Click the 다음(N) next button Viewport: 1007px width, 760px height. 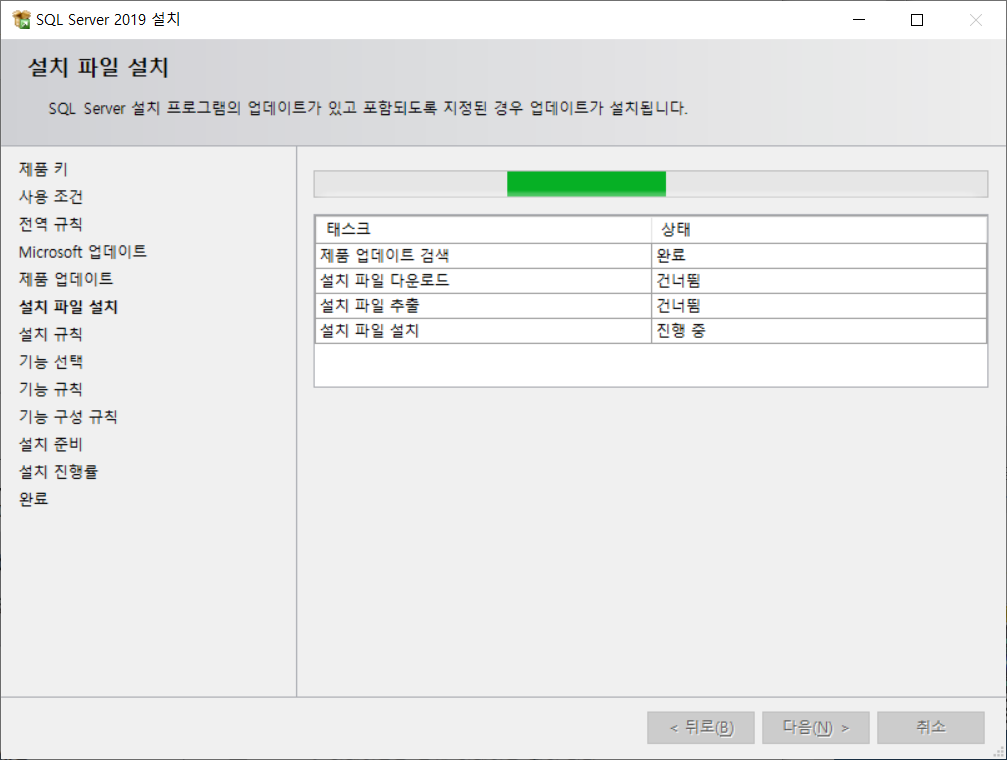tap(816, 727)
